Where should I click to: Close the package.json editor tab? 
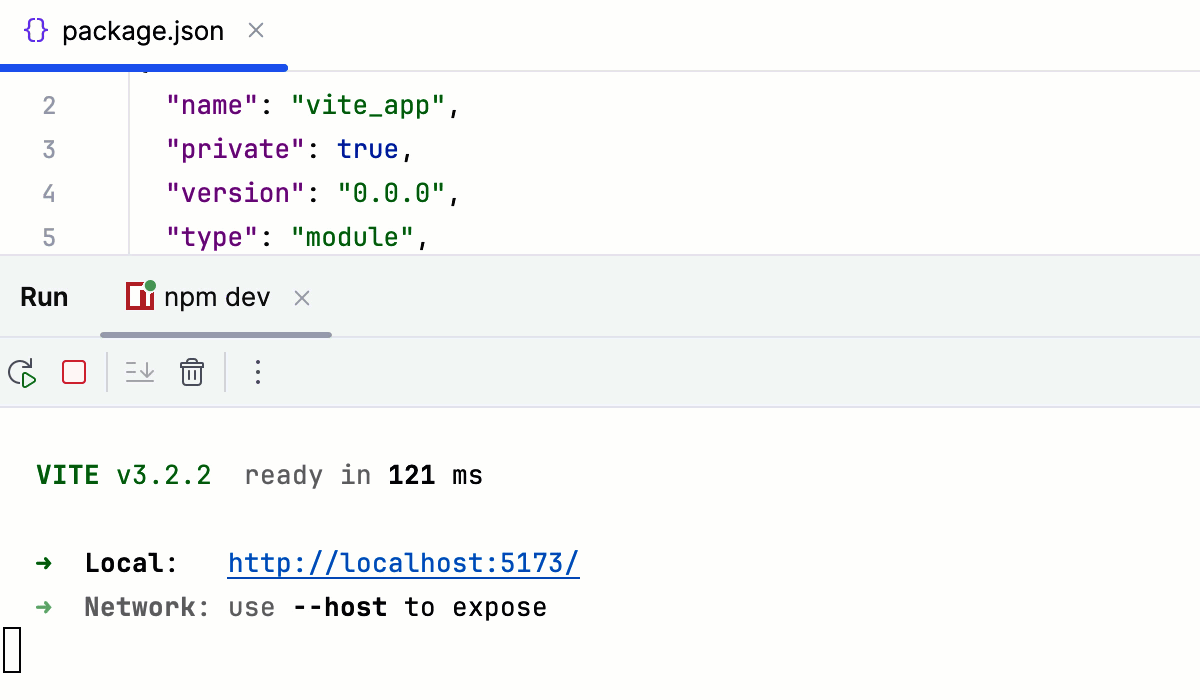[256, 31]
